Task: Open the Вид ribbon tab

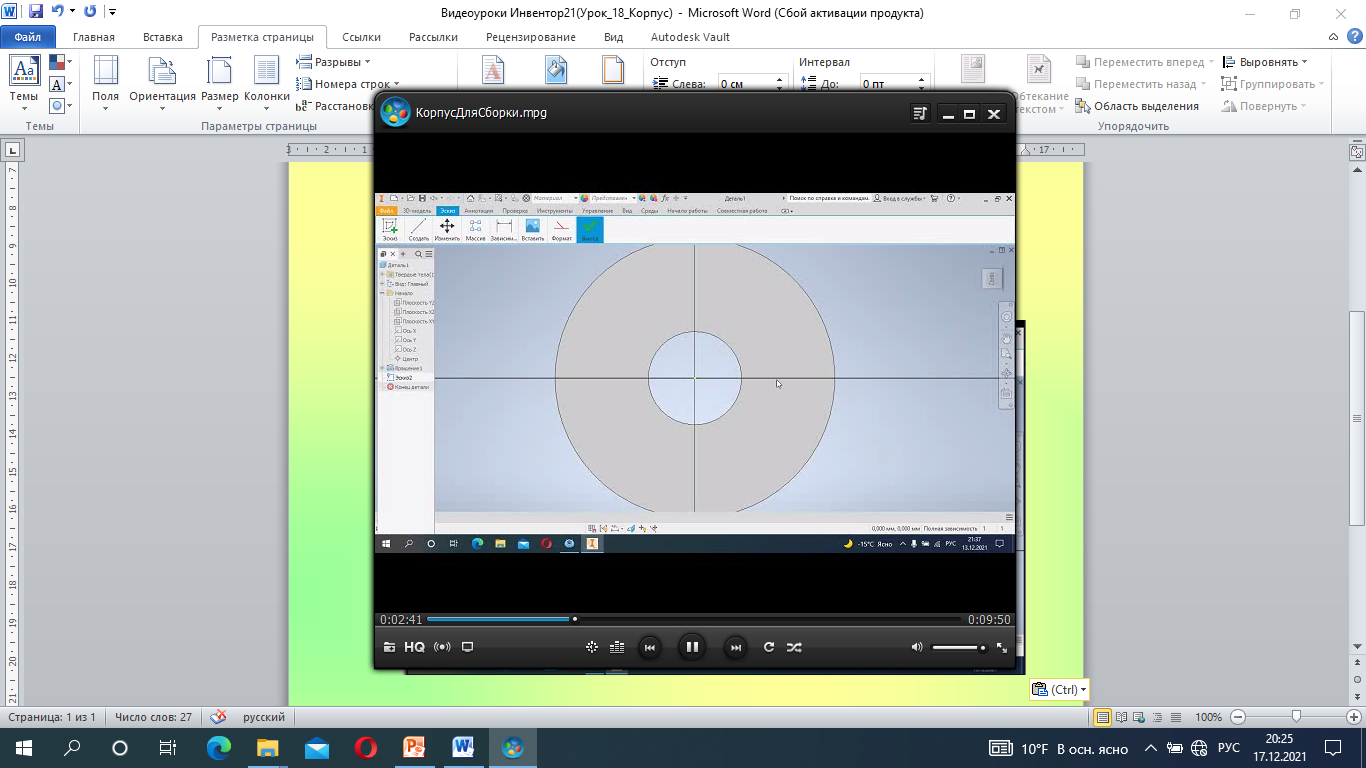Action: pos(614,37)
